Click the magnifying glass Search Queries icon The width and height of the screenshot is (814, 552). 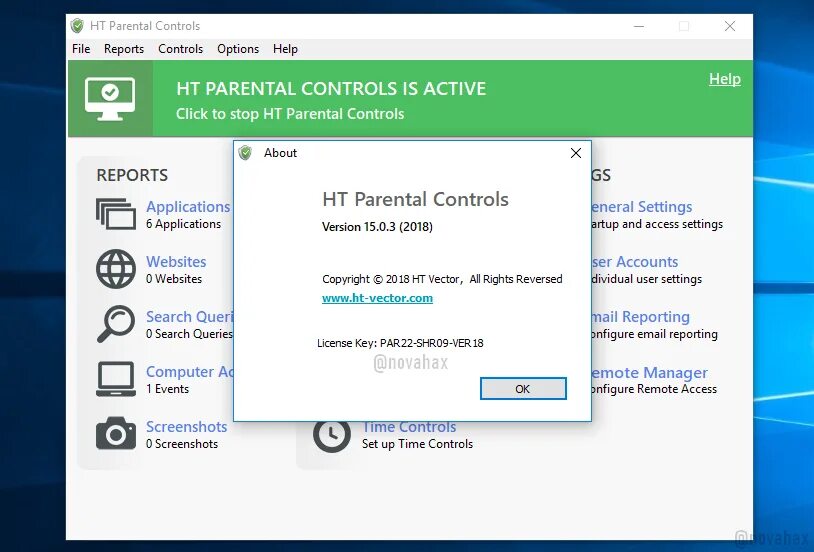(116, 324)
